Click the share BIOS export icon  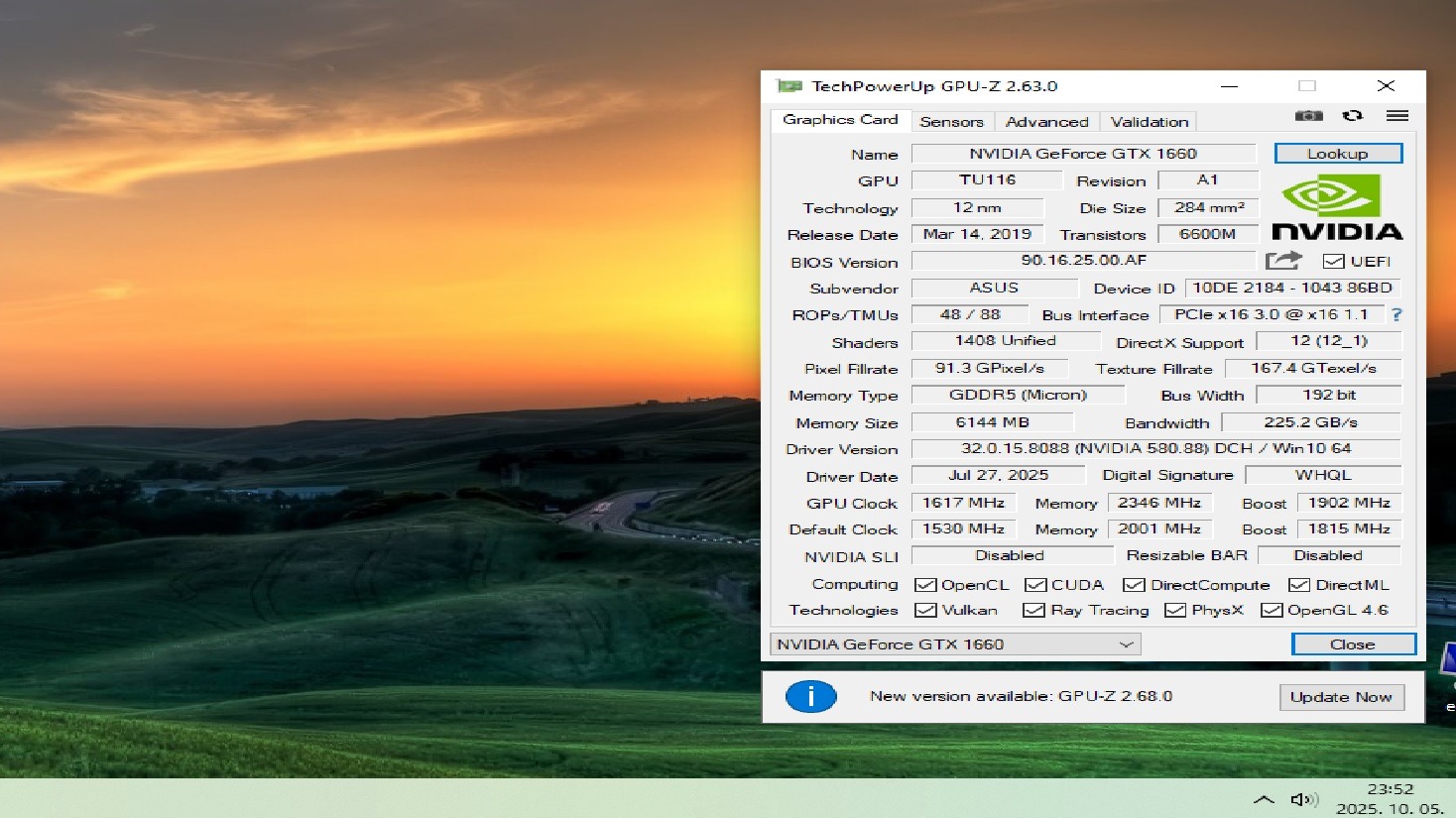click(1282, 261)
